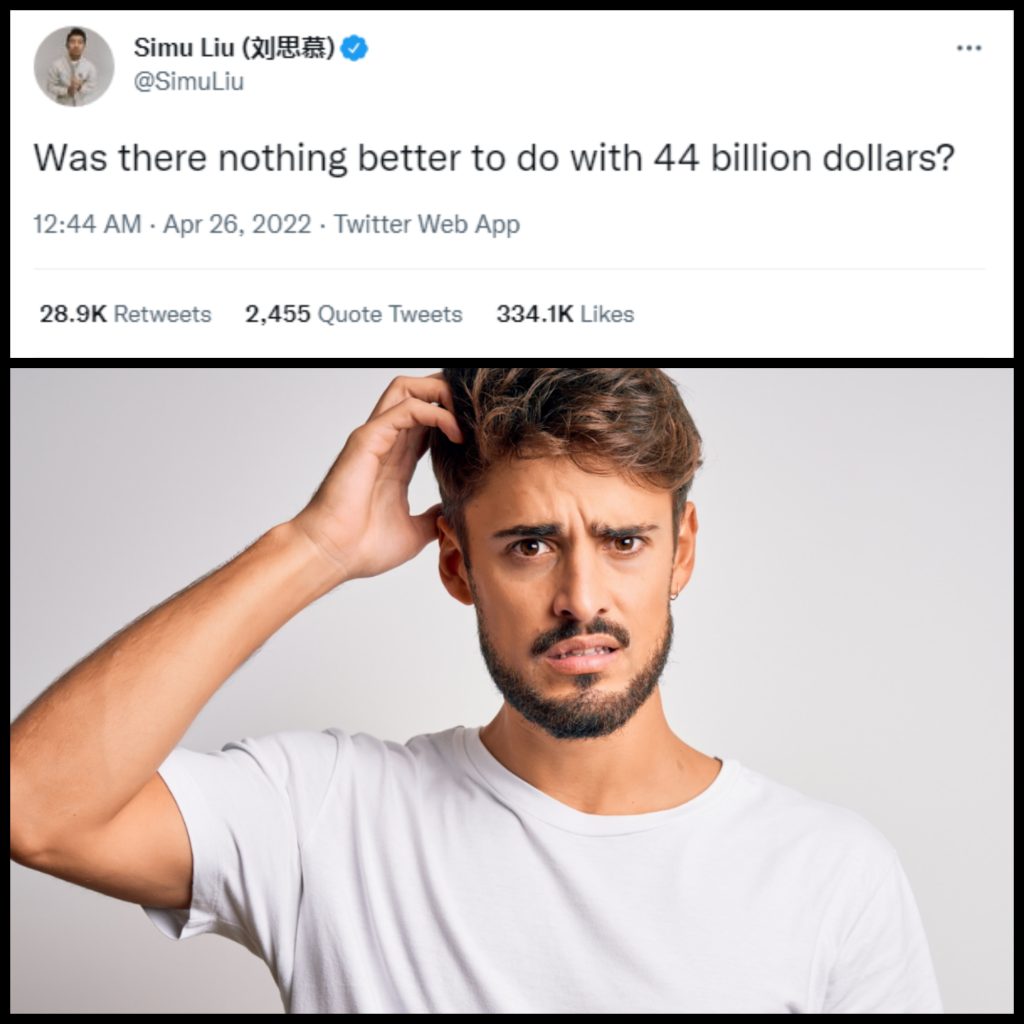Click the small earring on man's ear
1024x1024 pixels.
pos(675,594)
